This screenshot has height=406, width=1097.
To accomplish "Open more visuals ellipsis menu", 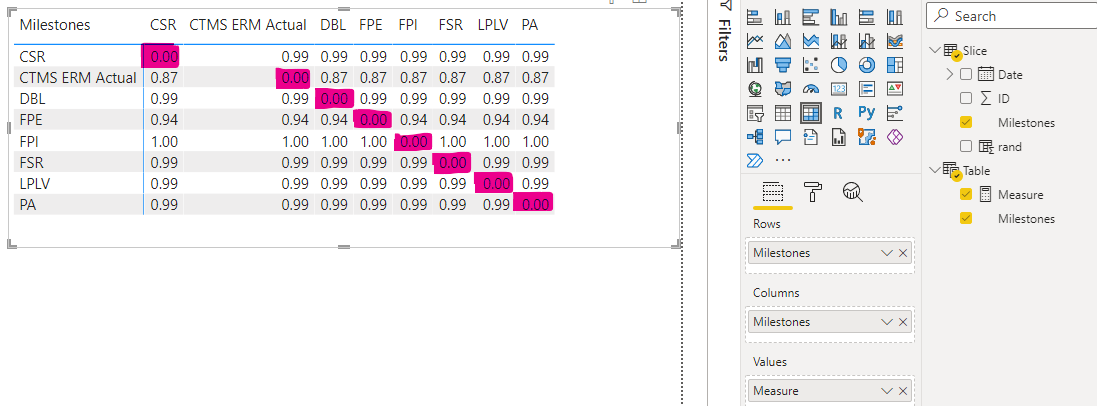I will (x=783, y=161).
